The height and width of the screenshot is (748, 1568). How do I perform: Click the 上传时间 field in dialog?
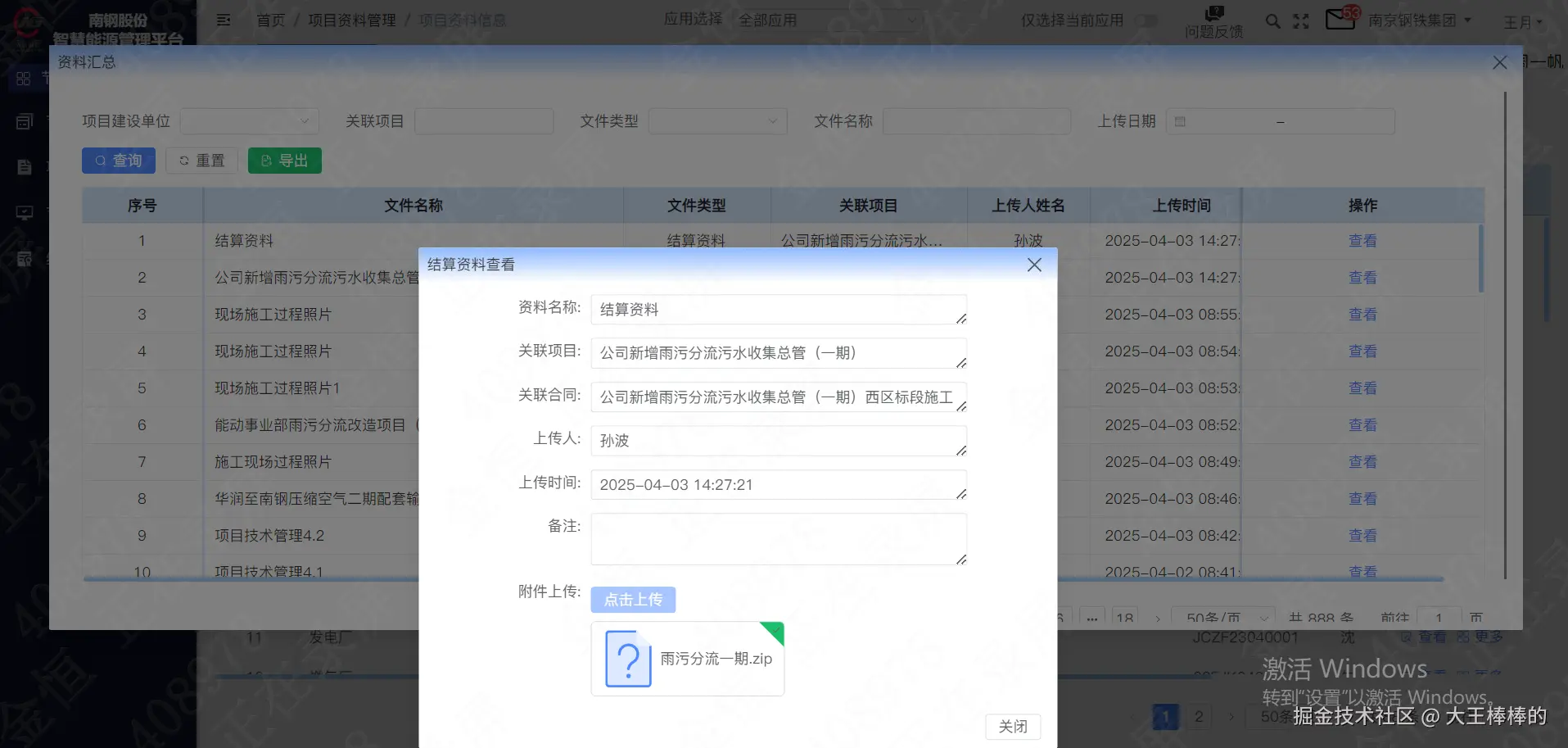point(779,485)
